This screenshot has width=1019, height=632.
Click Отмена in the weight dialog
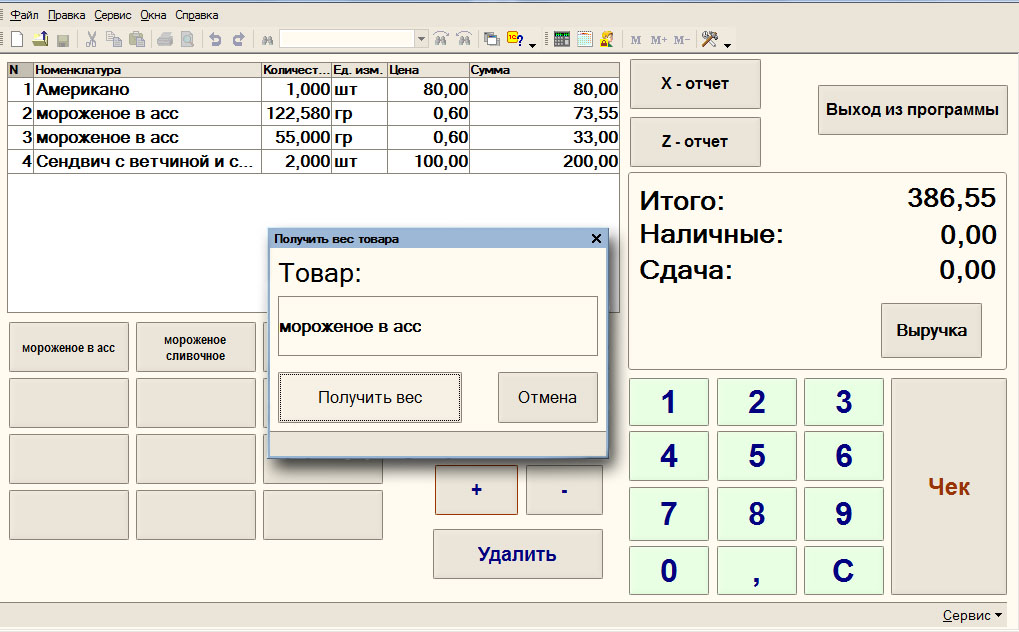click(547, 397)
